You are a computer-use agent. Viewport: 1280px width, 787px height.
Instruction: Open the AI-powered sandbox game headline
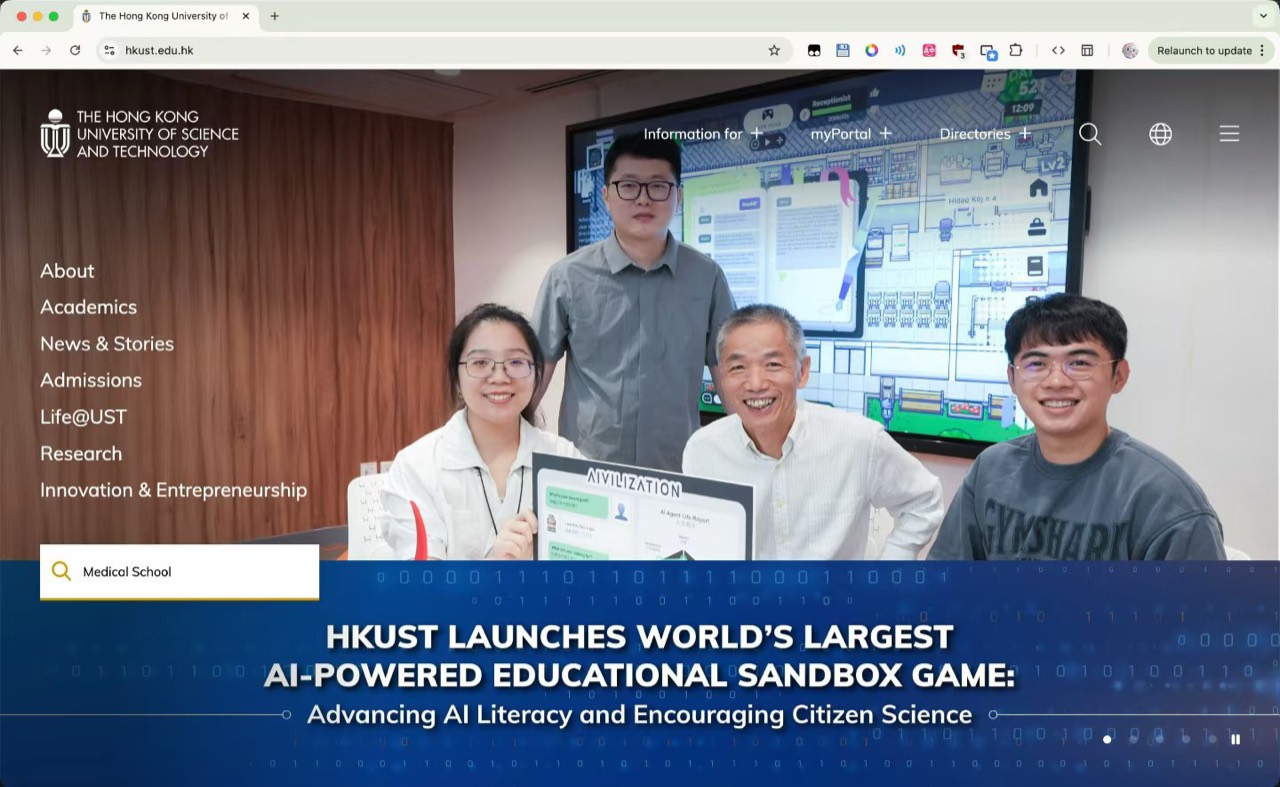639,656
